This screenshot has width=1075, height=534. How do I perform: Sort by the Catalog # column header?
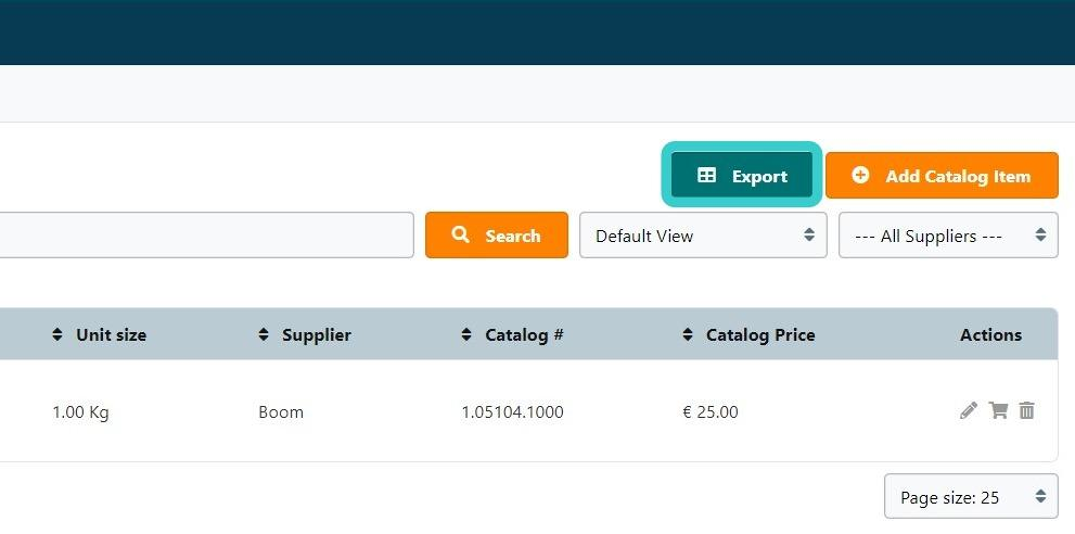(x=512, y=335)
